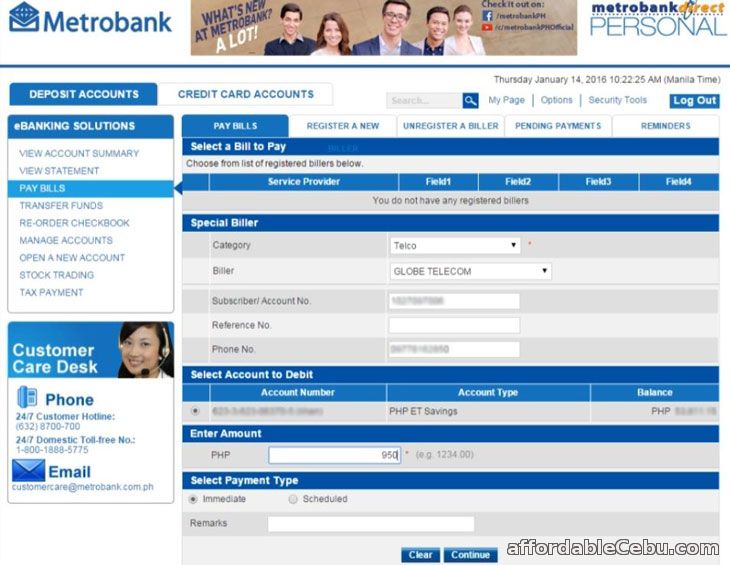Click the 1-800-1888-5775 toll-free number

click(52, 450)
